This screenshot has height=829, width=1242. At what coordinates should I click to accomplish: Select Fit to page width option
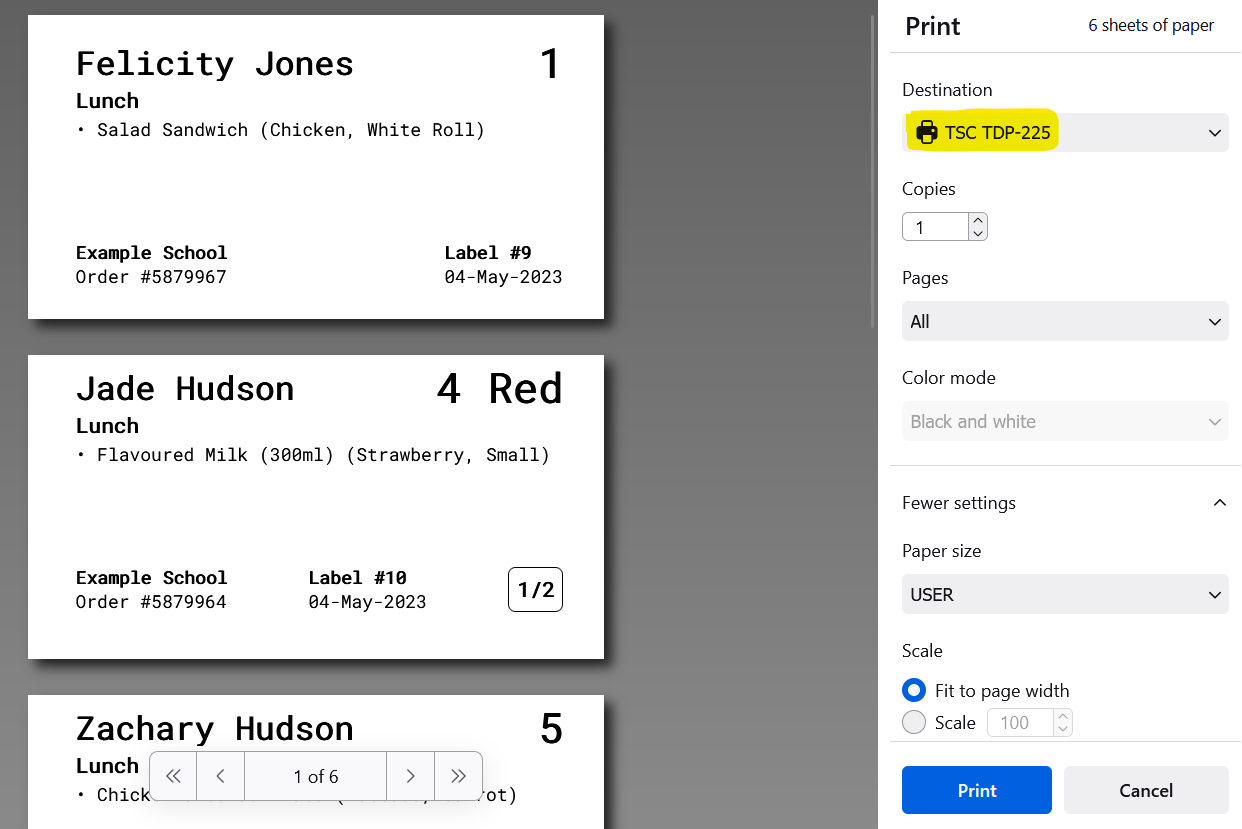(x=914, y=691)
